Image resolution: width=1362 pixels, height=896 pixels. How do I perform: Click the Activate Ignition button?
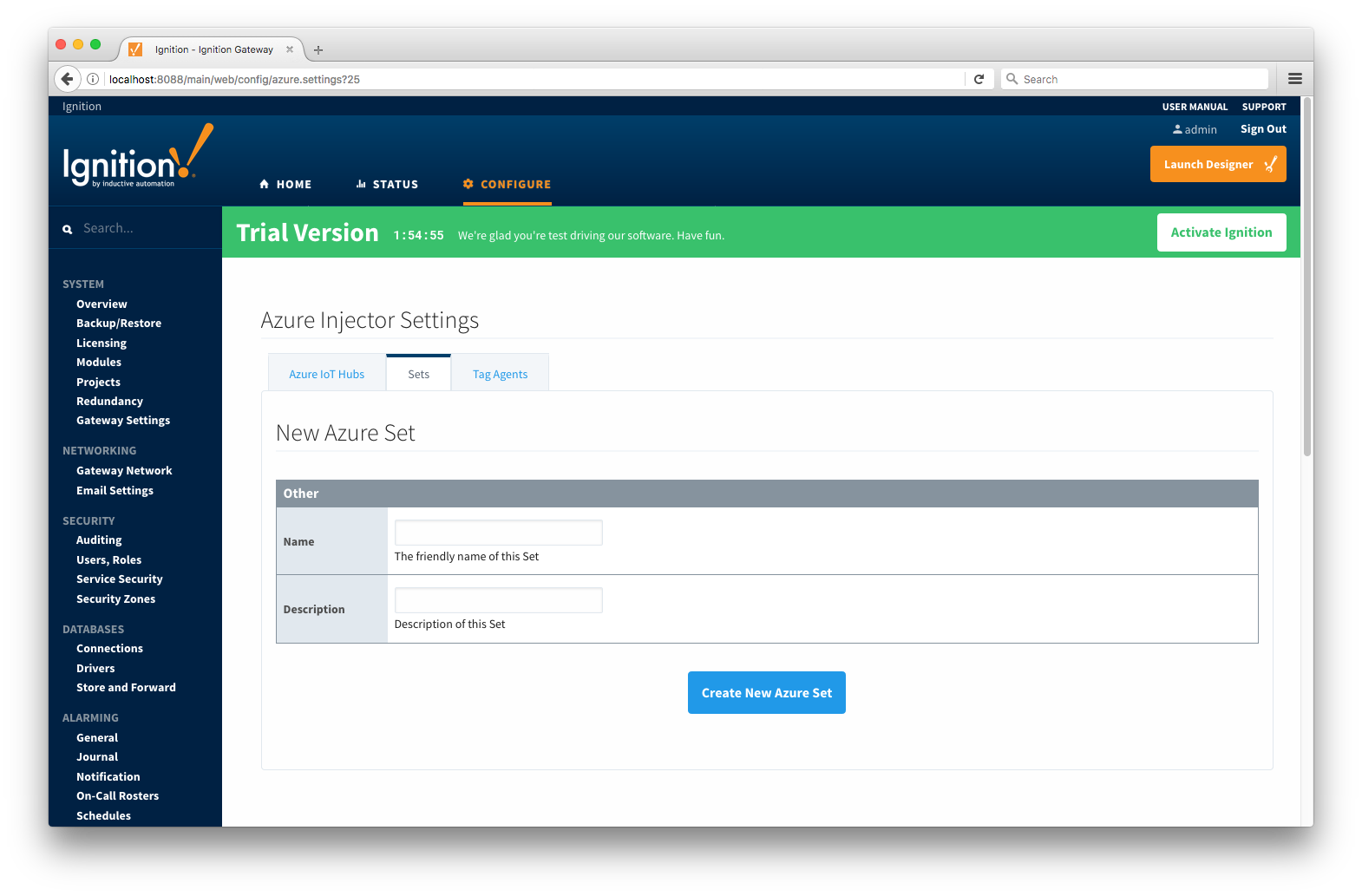click(1221, 232)
